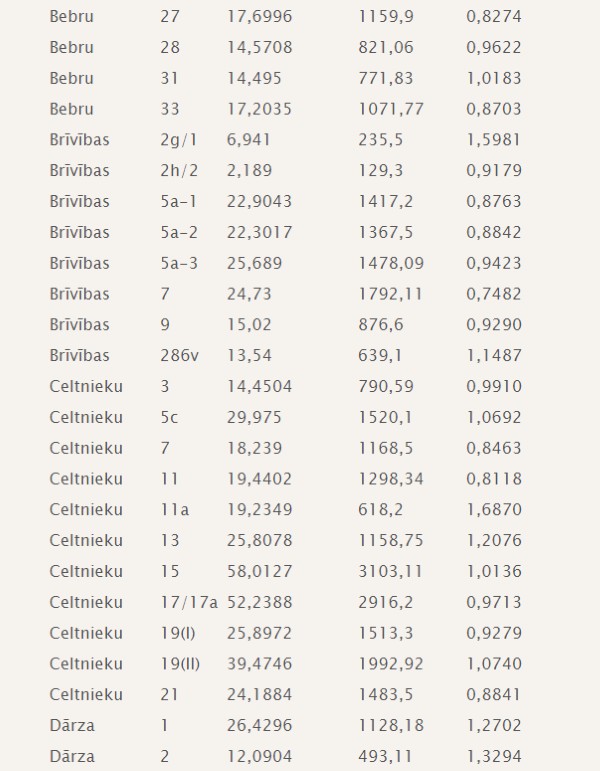Image resolution: width=600 pixels, height=771 pixels.
Task: Select 1,6870 in the Celtnieku 11a row
Action: [x=494, y=510]
